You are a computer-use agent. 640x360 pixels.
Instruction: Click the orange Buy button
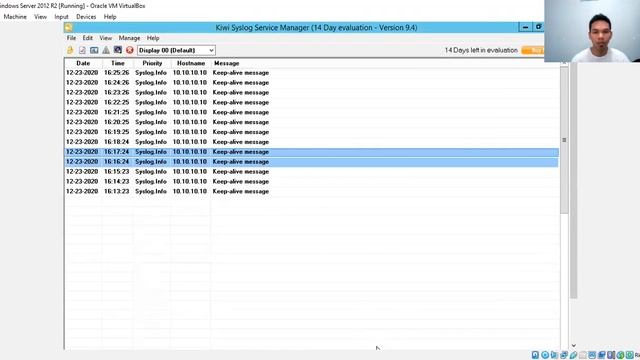pos(533,50)
